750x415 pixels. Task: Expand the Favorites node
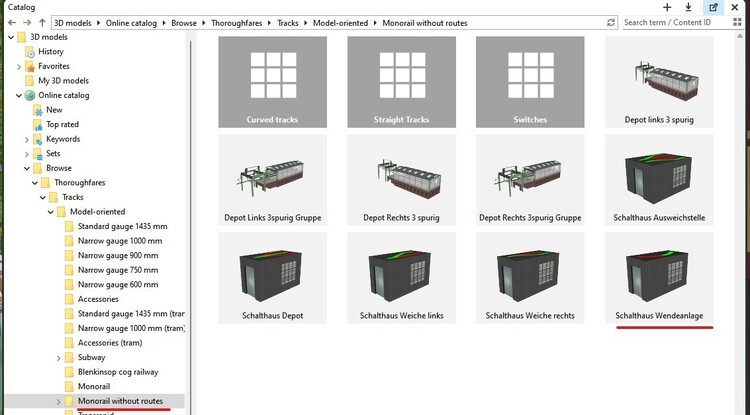tap(19, 66)
